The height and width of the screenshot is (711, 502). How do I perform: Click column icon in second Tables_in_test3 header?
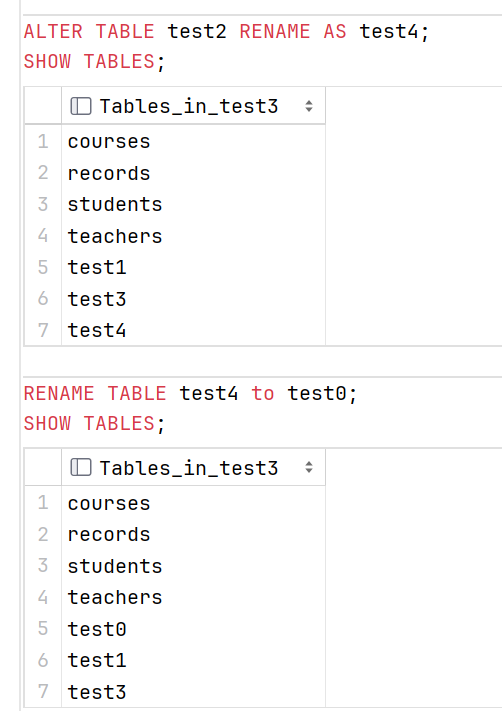click(x=81, y=468)
